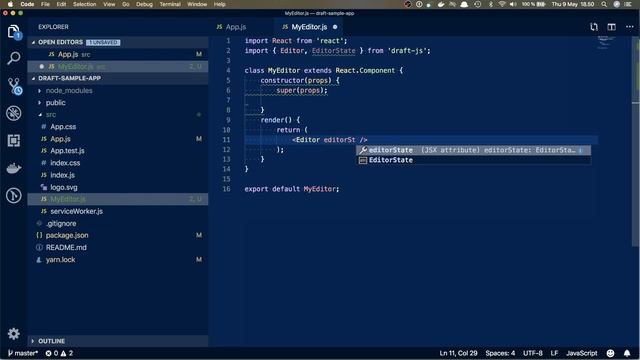Open the Debug view icon
Screen dimensions: 640x360
point(13,113)
